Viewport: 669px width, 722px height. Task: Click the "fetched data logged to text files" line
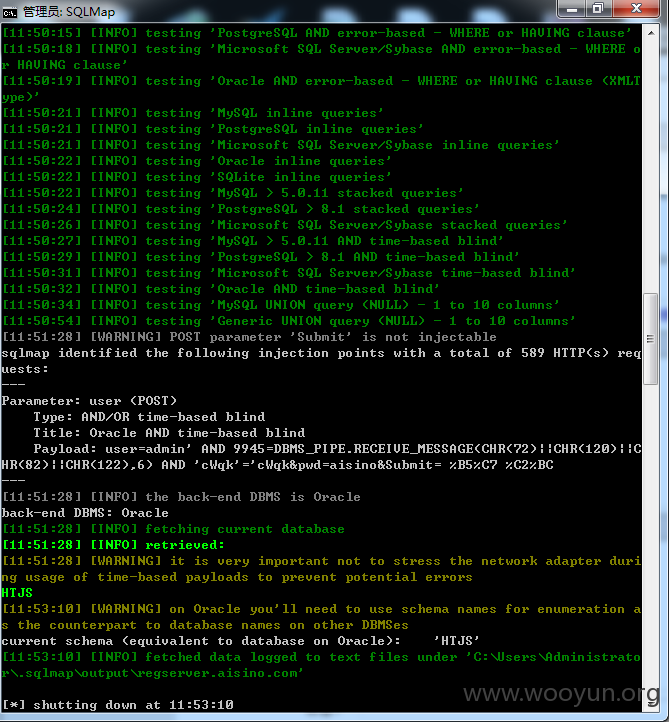tap(321, 665)
